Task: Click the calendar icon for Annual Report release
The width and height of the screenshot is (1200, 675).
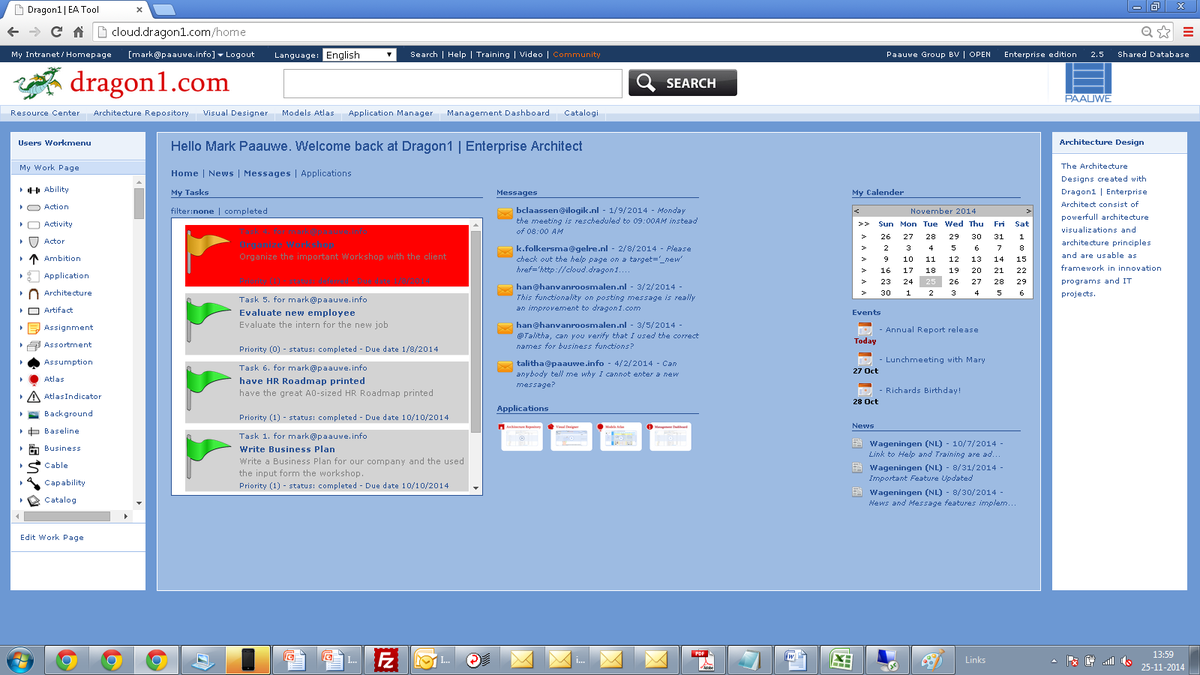Action: click(x=865, y=329)
